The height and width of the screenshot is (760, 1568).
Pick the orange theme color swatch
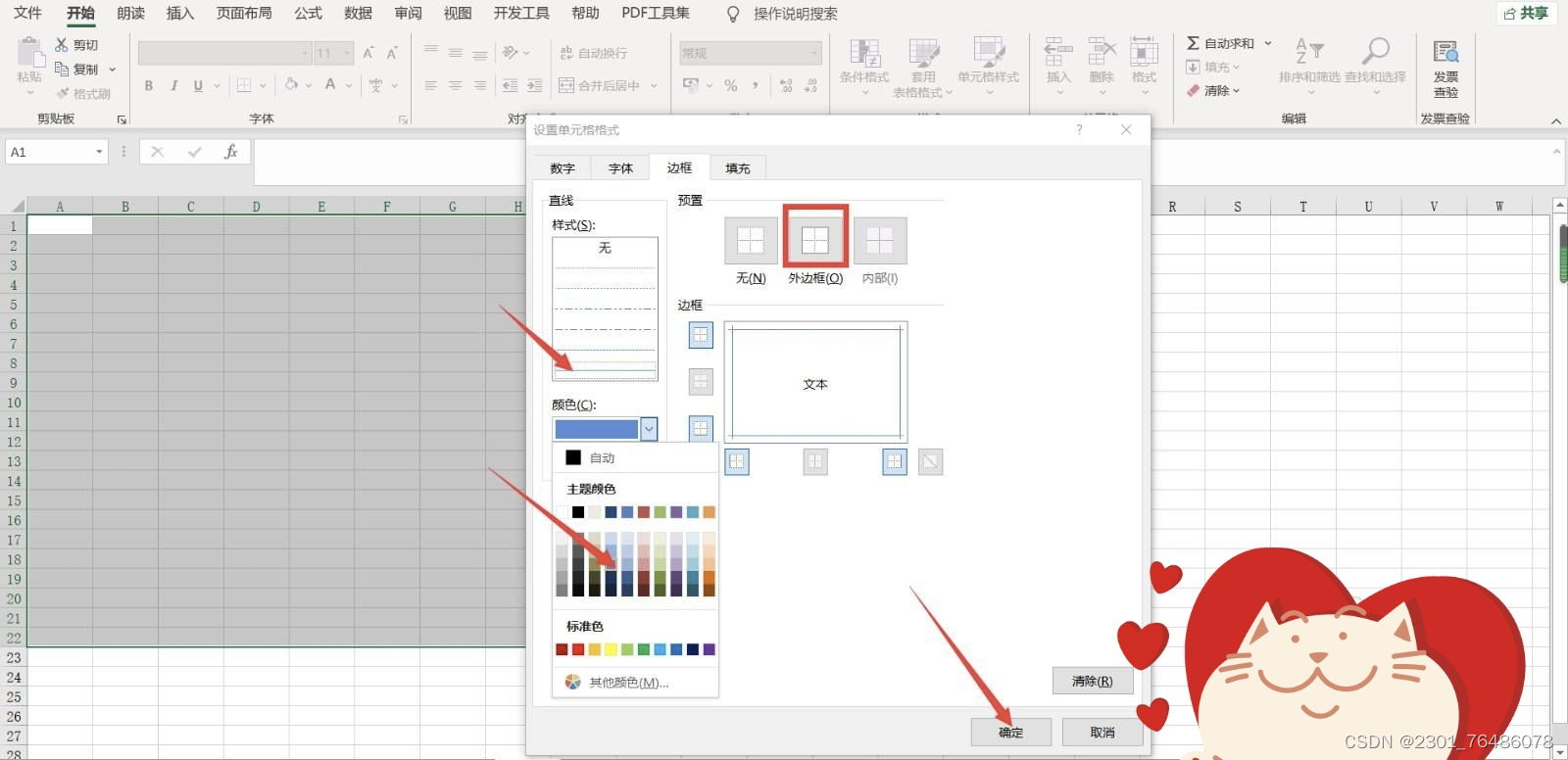[710, 512]
